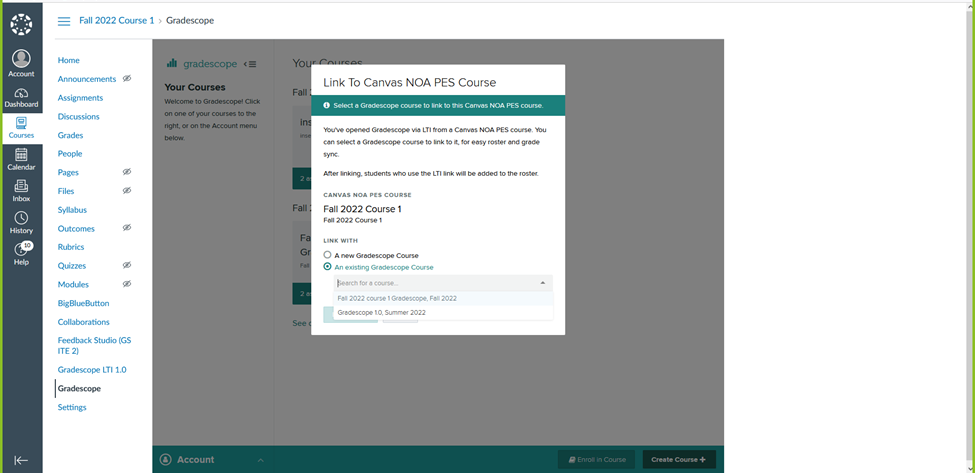The image size is (975, 473).
Task: Click the 'Your Courses' sidebar heading
Action: click(x=195, y=87)
